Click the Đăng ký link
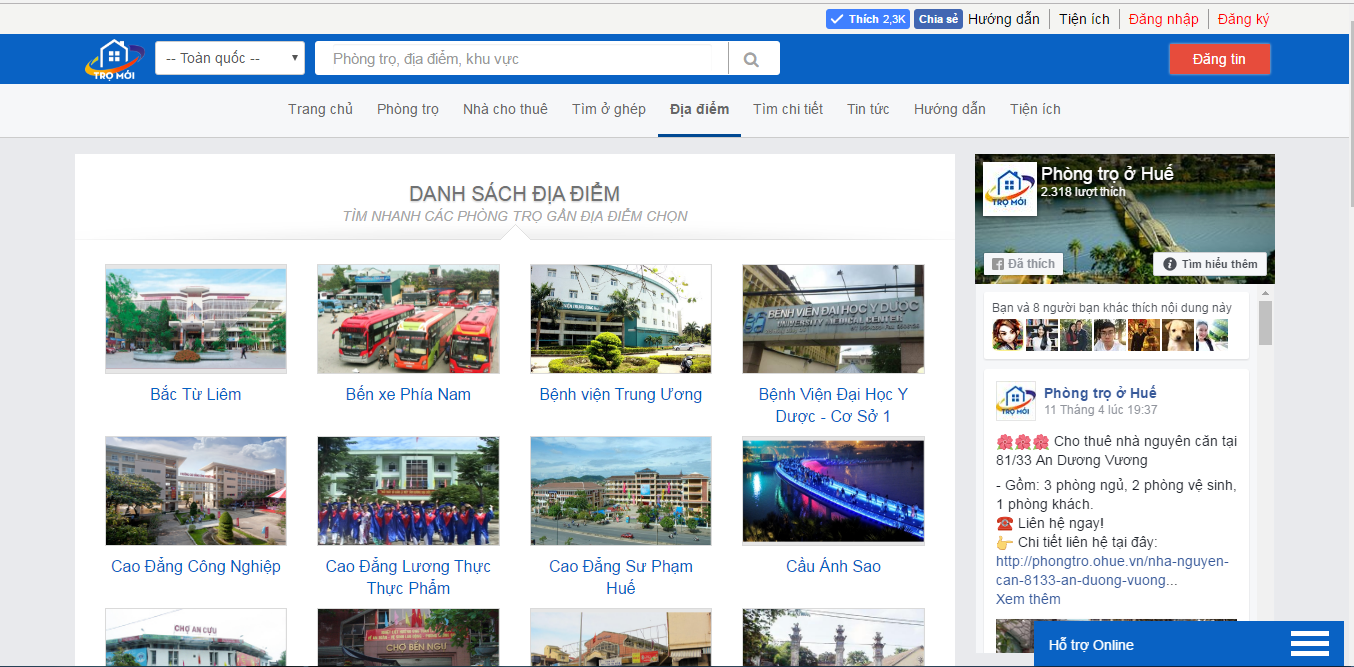The image size is (1354, 667). pos(1244,19)
